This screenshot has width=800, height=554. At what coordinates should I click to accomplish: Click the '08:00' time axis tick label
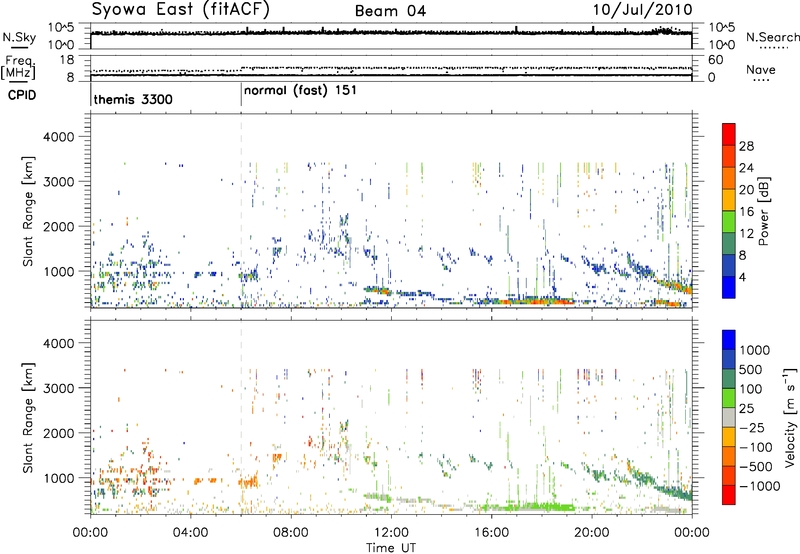291,533
